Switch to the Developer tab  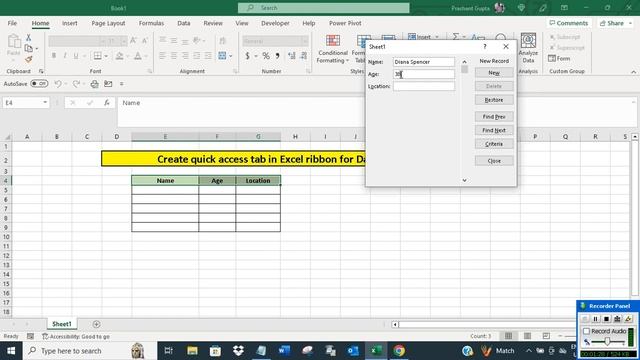click(x=275, y=23)
